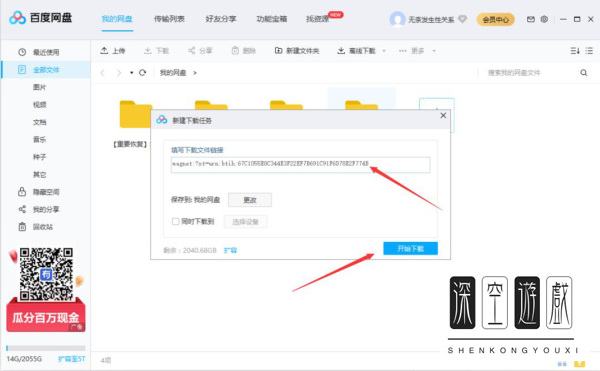Click the back navigation arrow
This screenshot has width=600, height=371.
[x=102, y=73]
